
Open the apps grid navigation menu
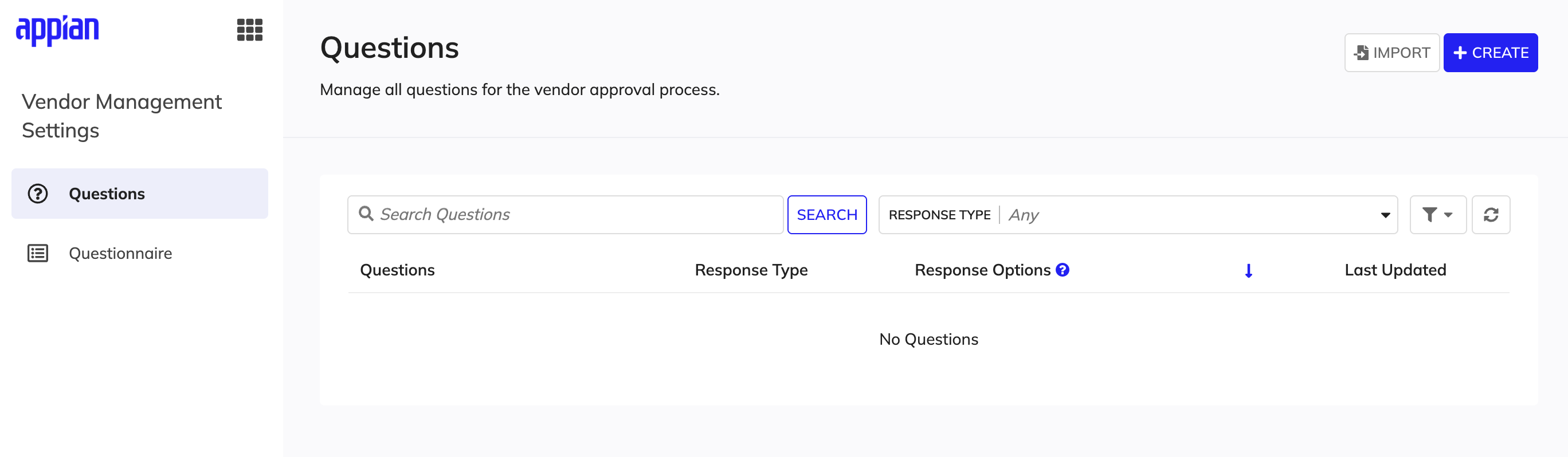[249, 30]
